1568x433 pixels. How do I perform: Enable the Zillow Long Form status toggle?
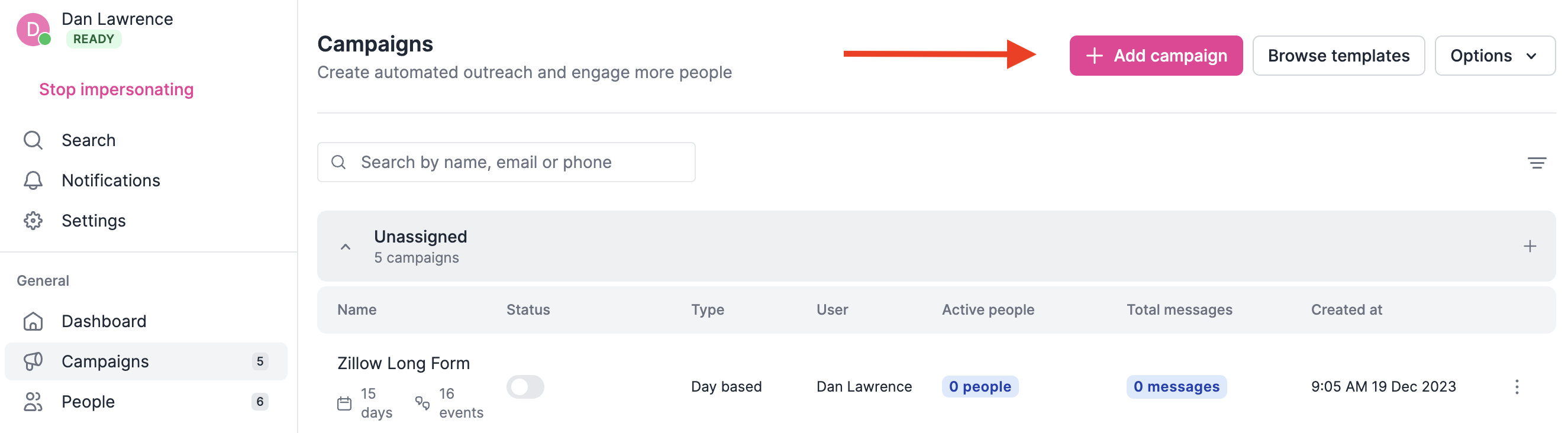pyautogui.click(x=526, y=386)
